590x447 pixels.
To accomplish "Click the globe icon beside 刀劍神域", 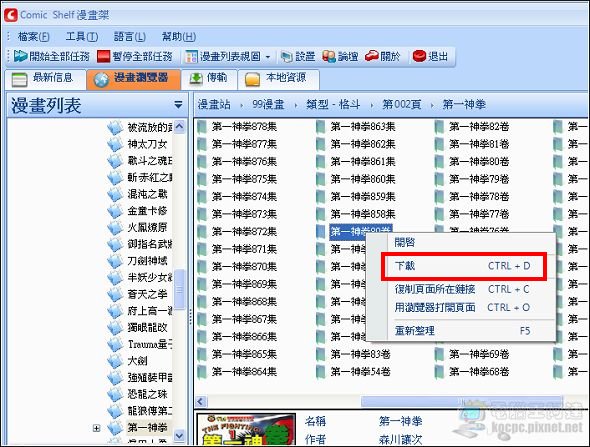I will (114, 261).
